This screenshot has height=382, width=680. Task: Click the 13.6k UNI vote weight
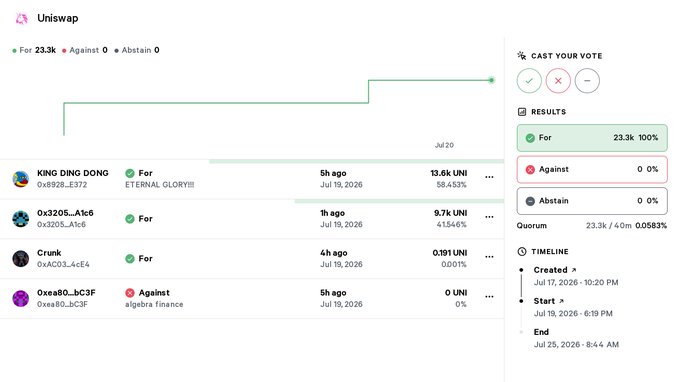point(448,173)
